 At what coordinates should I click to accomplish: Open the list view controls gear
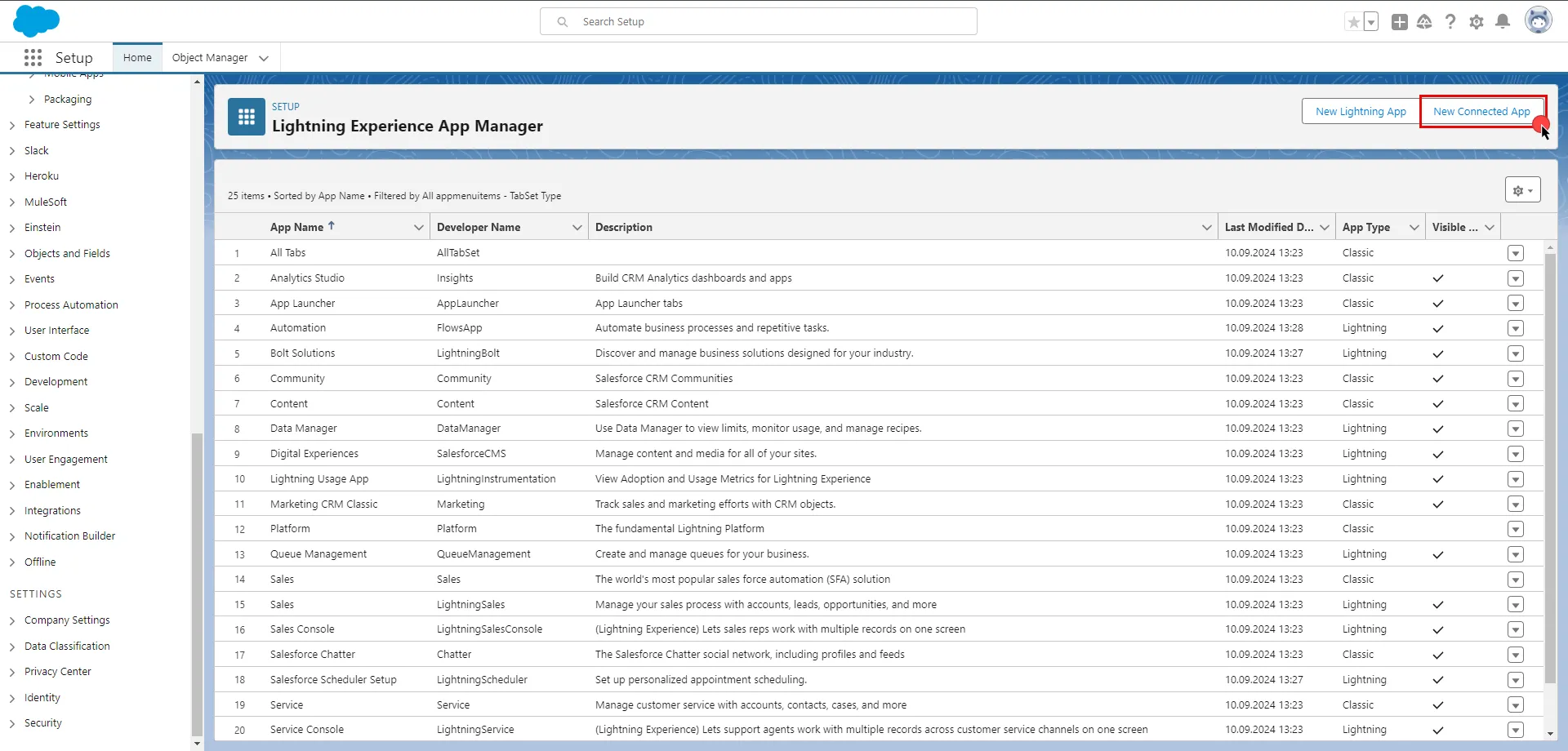tap(1522, 190)
